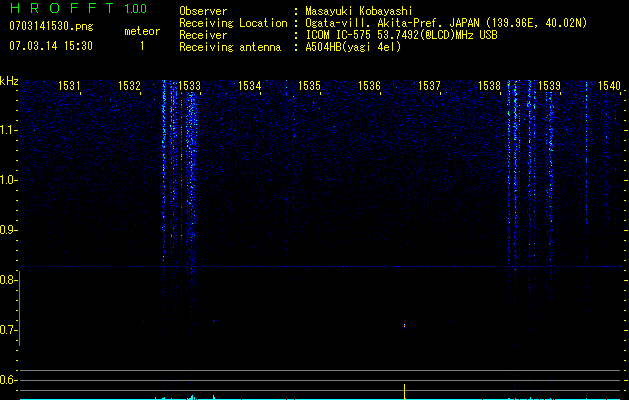Image resolution: width=629 pixels, height=400 pixels.
Task: Click the 1.0 kHz frequency label
Action: pyautogui.click(x=8, y=180)
